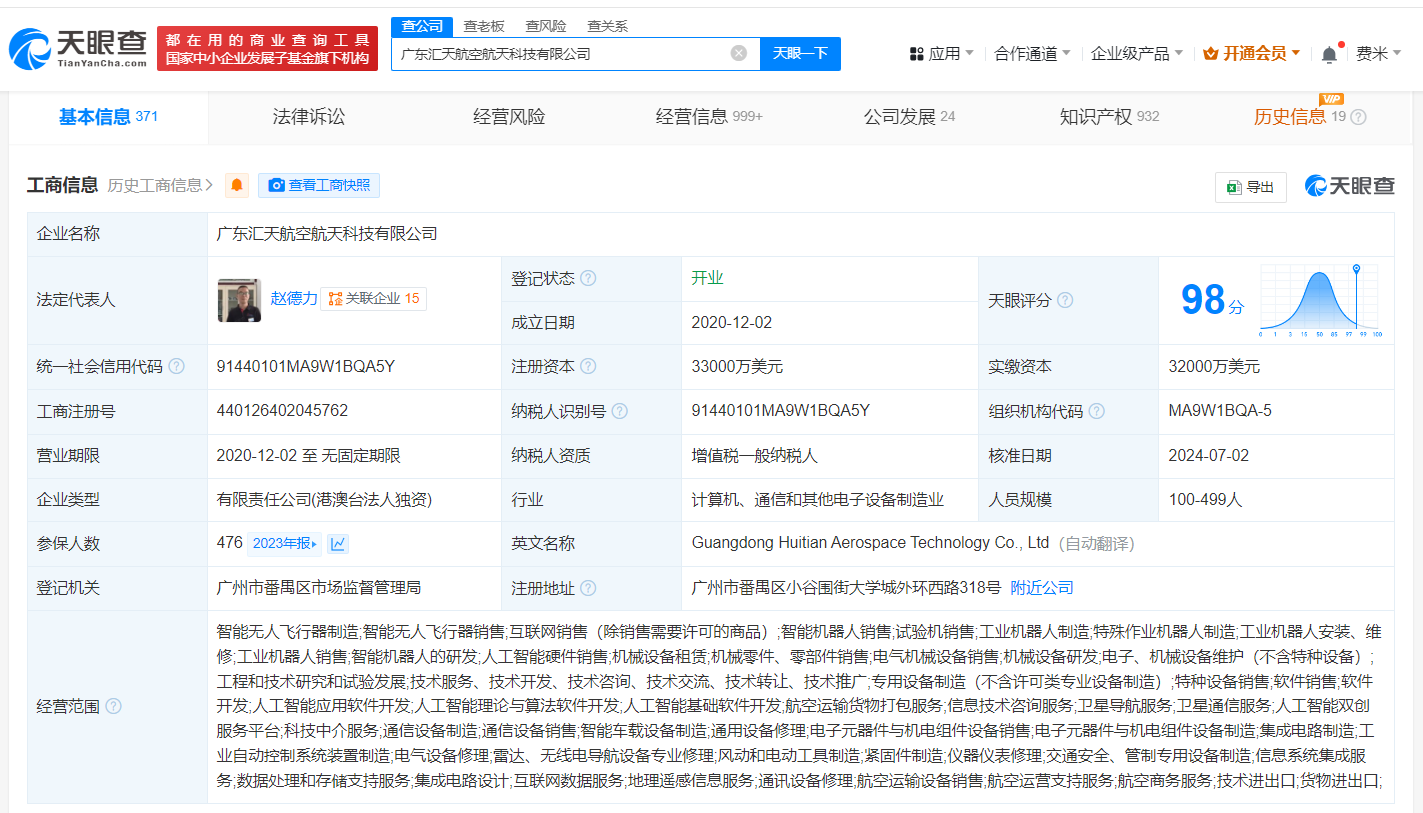Image resolution: width=1423 pixels, height=813 pixels.
Task: Open the 合作通道 dropdown
Action: (x=1032, y=54)
